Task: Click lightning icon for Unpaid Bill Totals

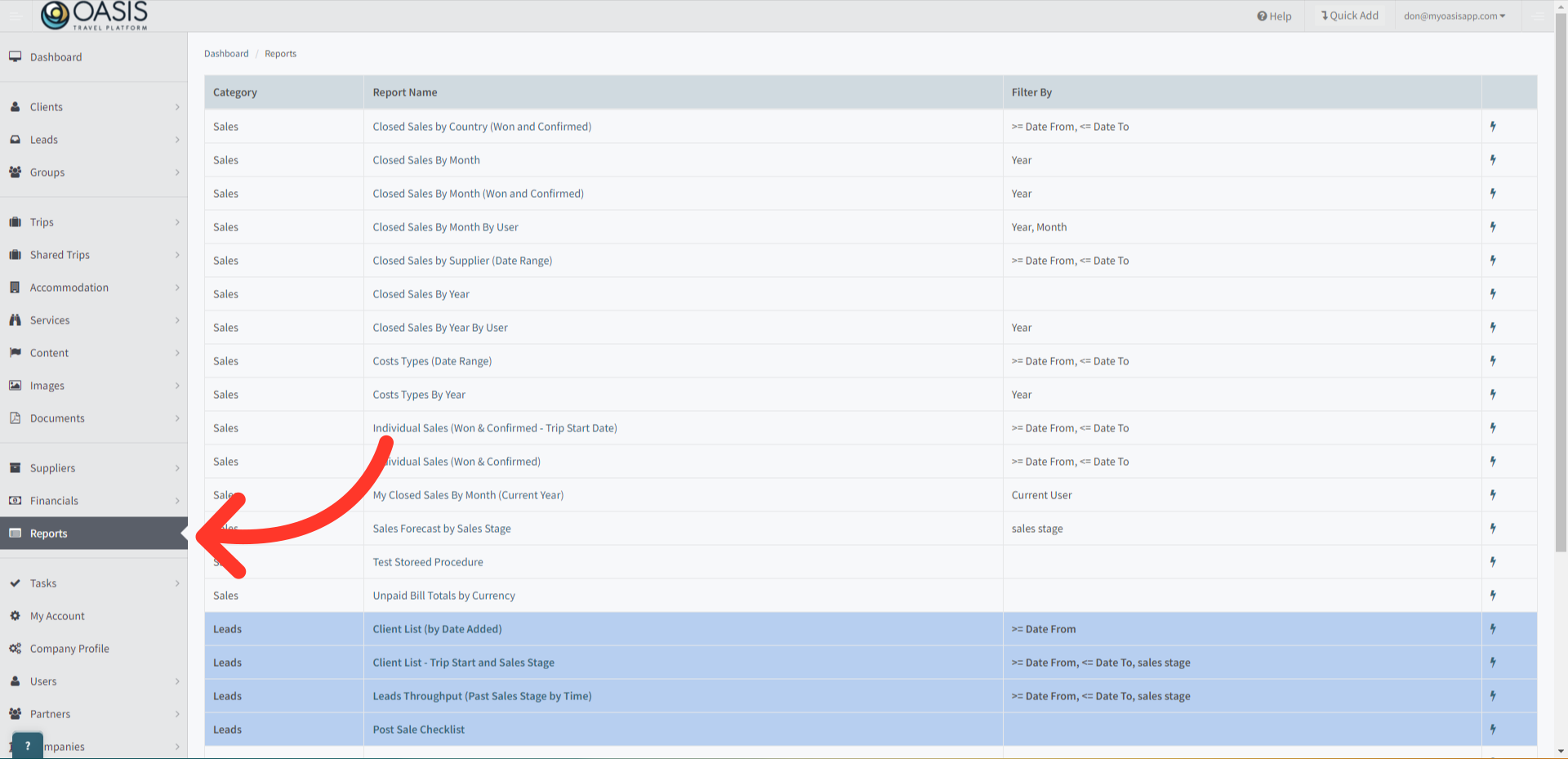Action: coord(1493,596)
